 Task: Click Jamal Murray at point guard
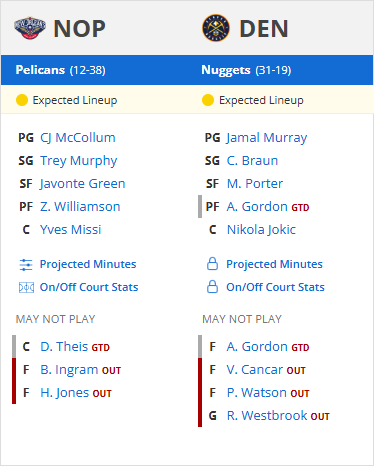[x=267, y=138]
